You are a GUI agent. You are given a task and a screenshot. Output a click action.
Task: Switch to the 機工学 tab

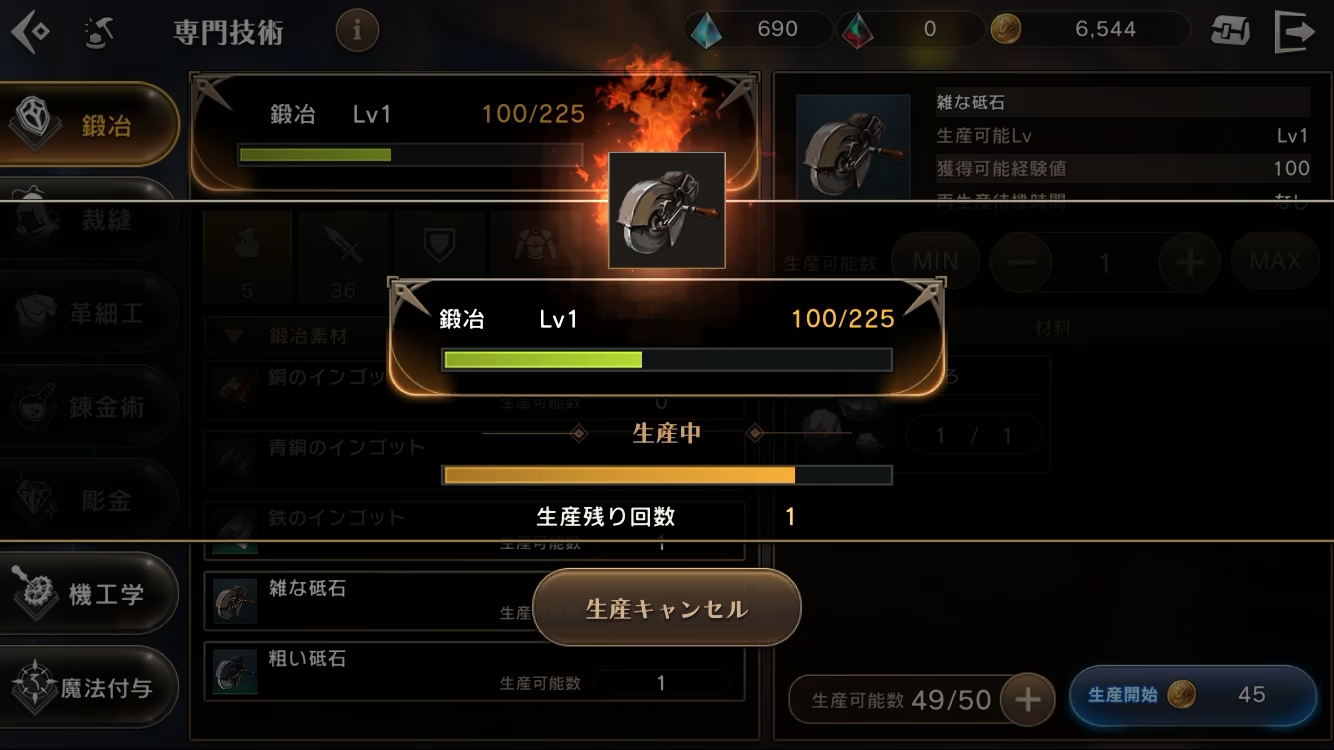click(88, 594)
